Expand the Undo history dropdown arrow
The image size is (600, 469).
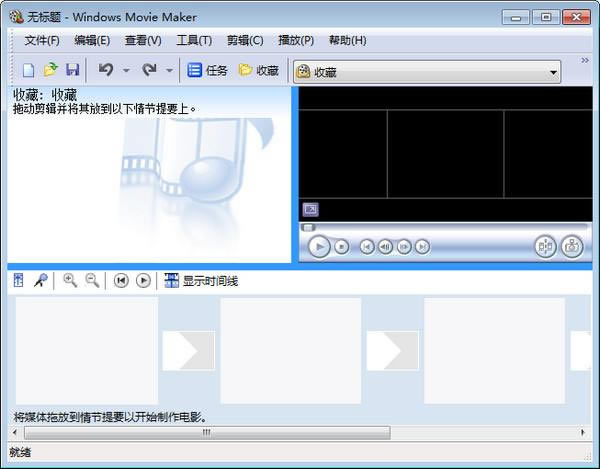[126, 70]
